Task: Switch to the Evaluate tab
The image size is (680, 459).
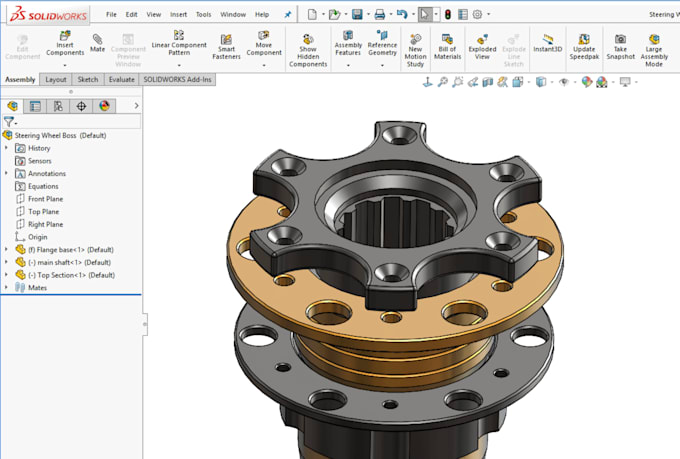Action: 121,79
